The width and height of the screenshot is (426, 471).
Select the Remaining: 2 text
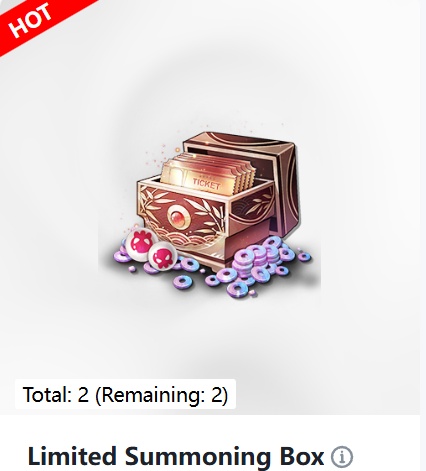162,394
